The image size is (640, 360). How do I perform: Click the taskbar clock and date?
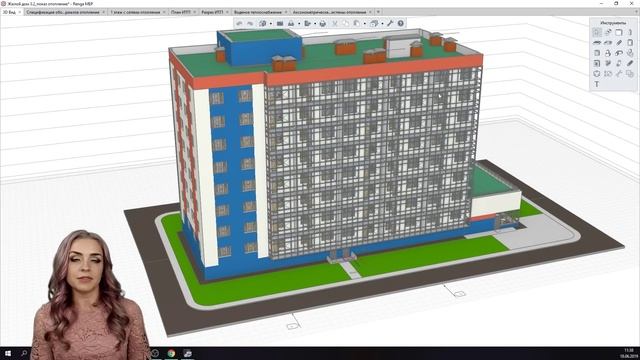point(629,353)
